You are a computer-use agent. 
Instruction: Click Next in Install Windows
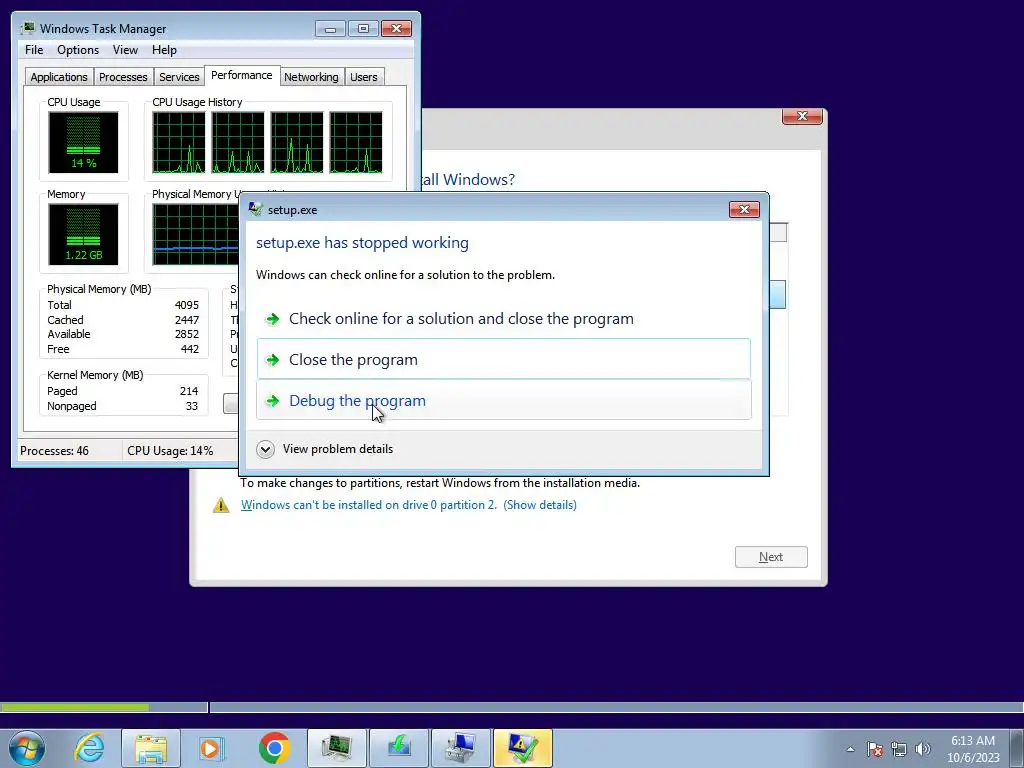(x=771, y=556)
